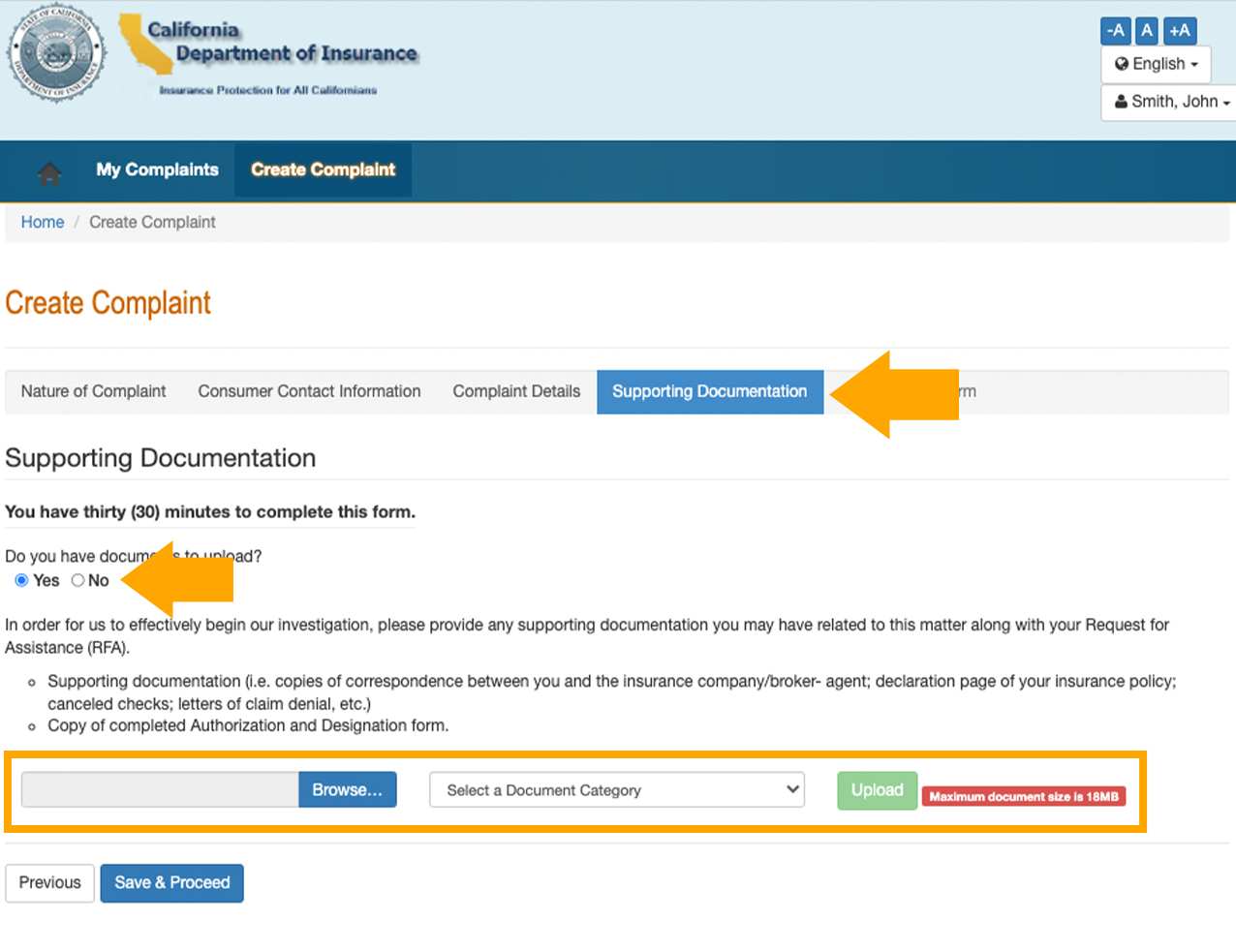The width and height of the screenshot is (1236, 952).
Task: Increase font size with +A button
Action: pos(1180,31)
